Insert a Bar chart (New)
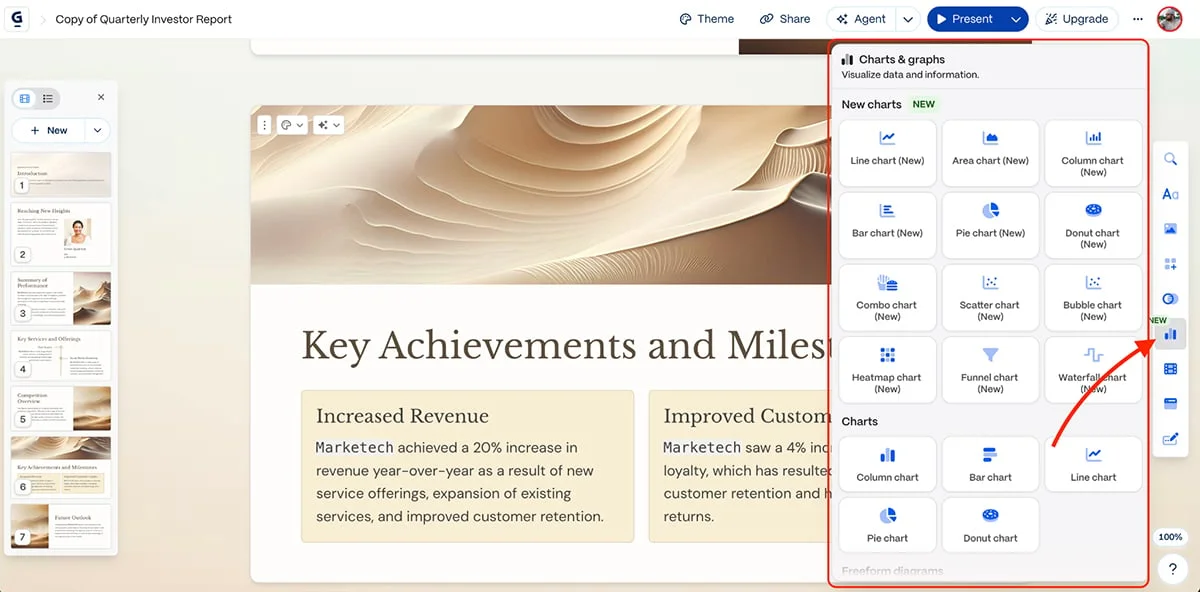This screenshot has width=1200, height=592. [x=888, y=225]
